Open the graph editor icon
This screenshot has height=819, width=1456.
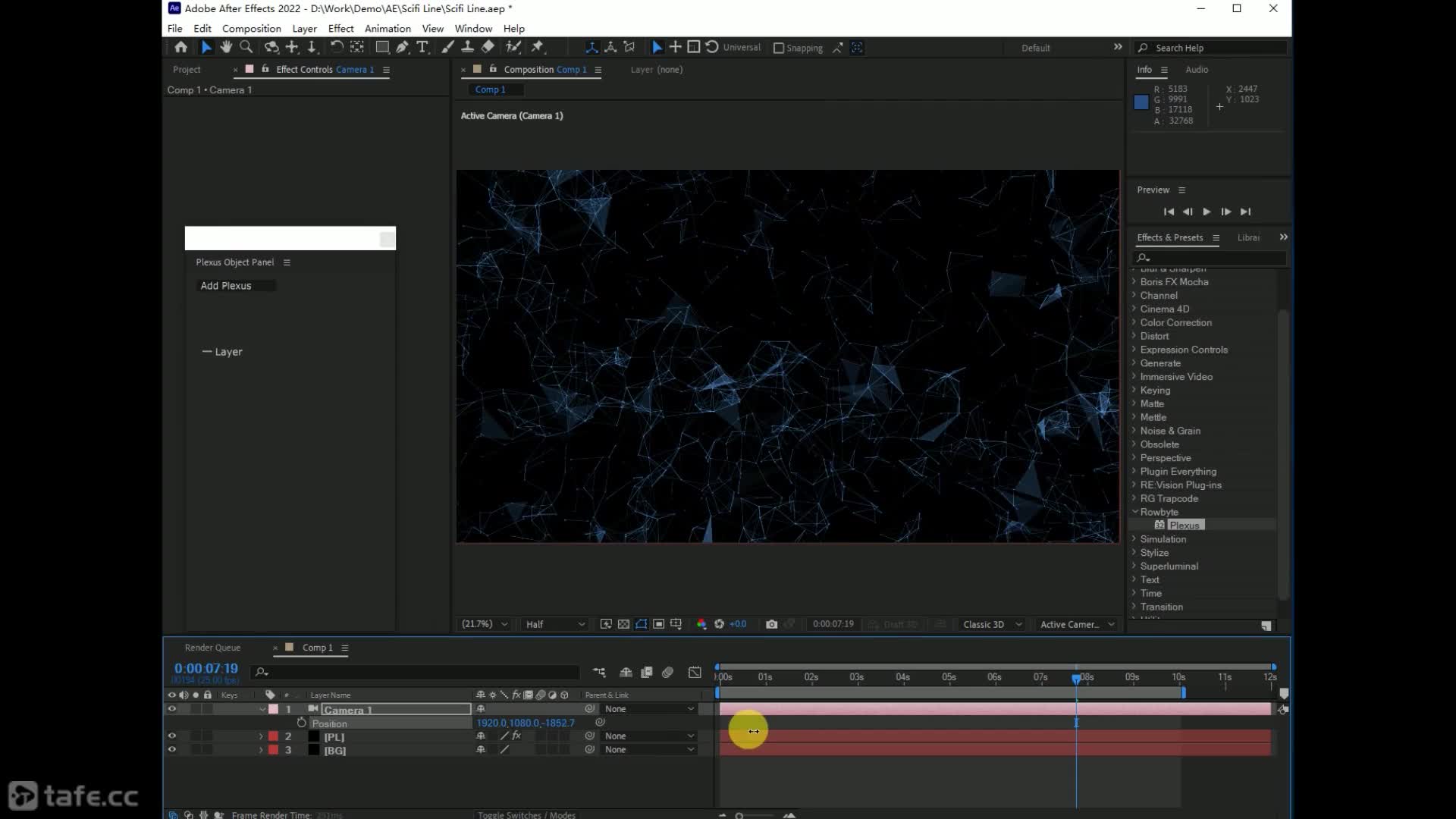click(x=695, y=672)
